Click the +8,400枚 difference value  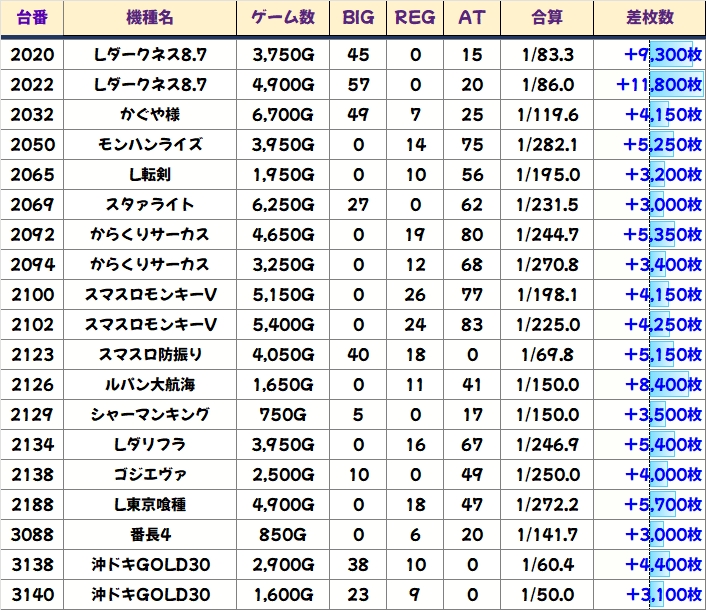tap(663, 384)
